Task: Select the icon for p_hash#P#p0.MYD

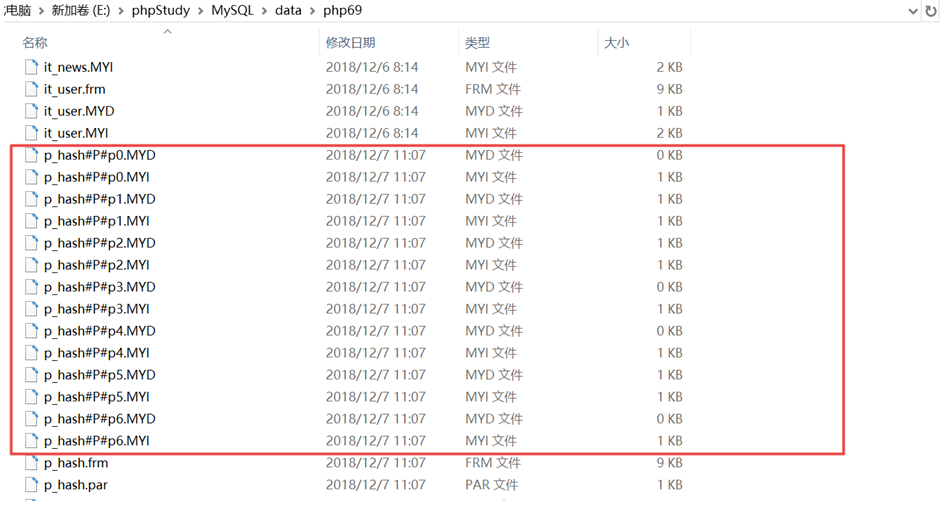Action: (x=31, y=155)
